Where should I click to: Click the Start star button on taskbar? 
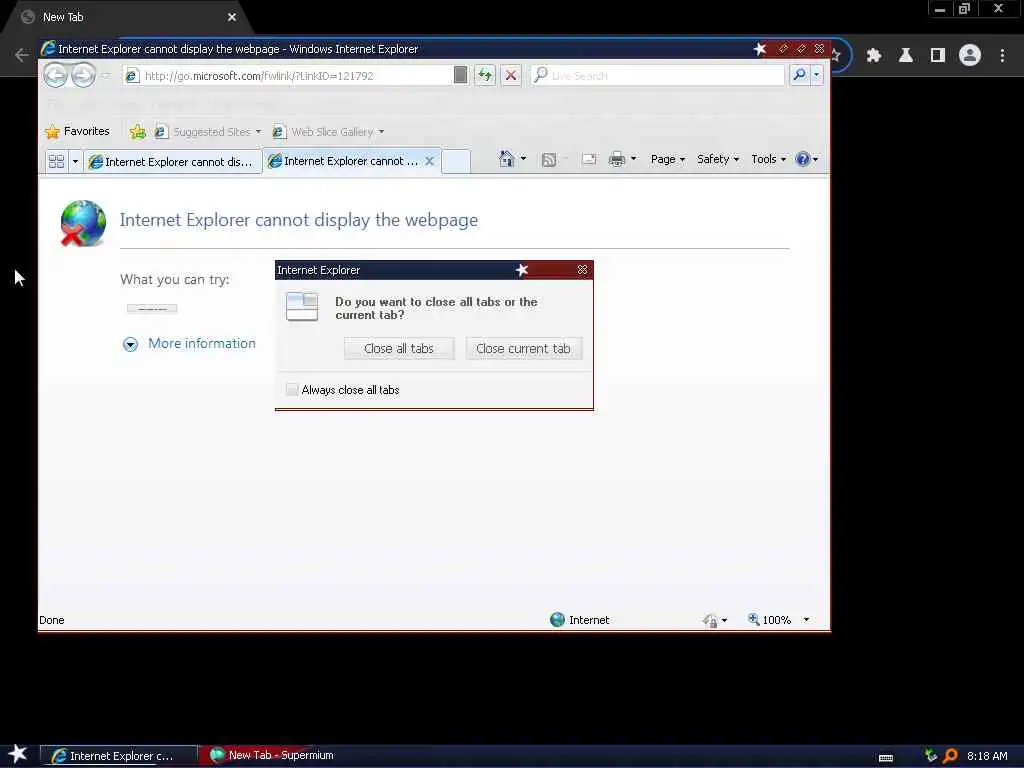(x=18, y=754)
